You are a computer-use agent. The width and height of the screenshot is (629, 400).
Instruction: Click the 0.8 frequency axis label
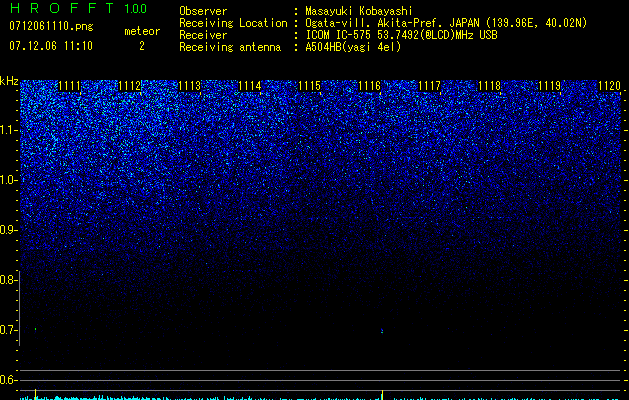click(x=8, y=280)
